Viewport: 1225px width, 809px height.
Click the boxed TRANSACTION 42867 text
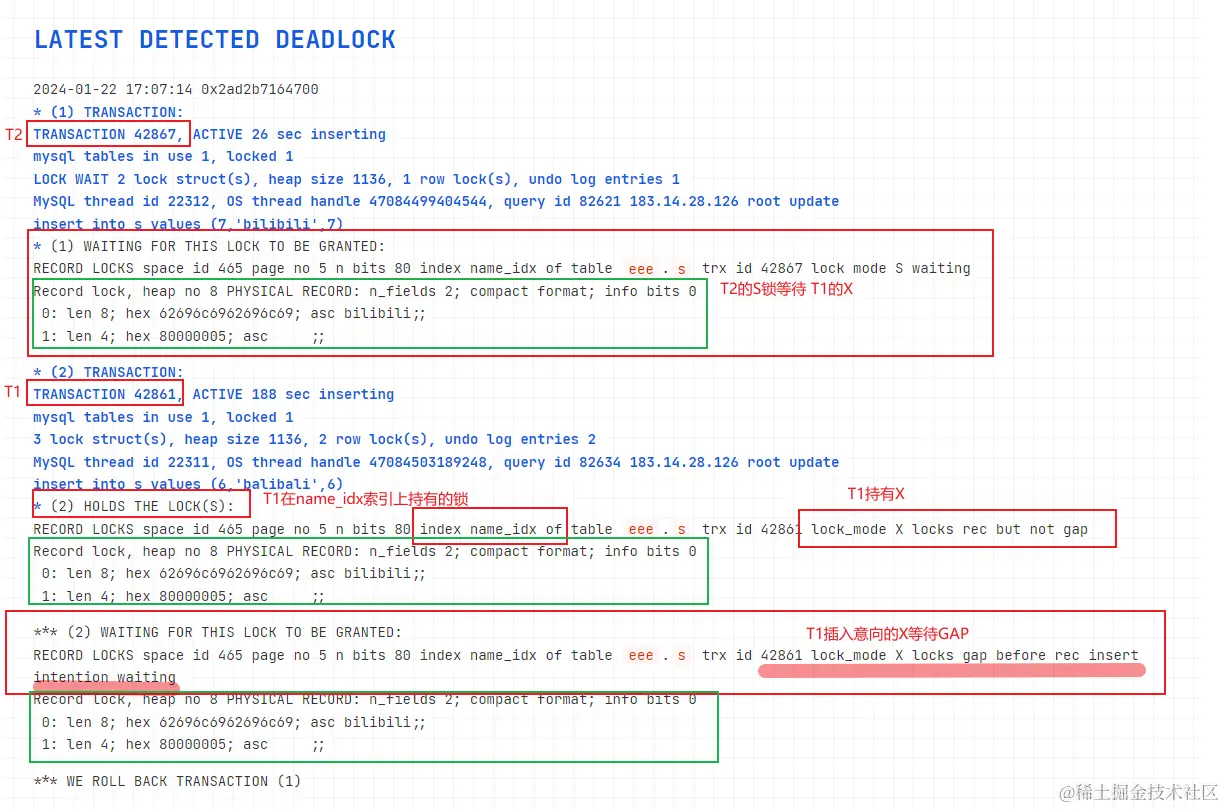point(108,134)
